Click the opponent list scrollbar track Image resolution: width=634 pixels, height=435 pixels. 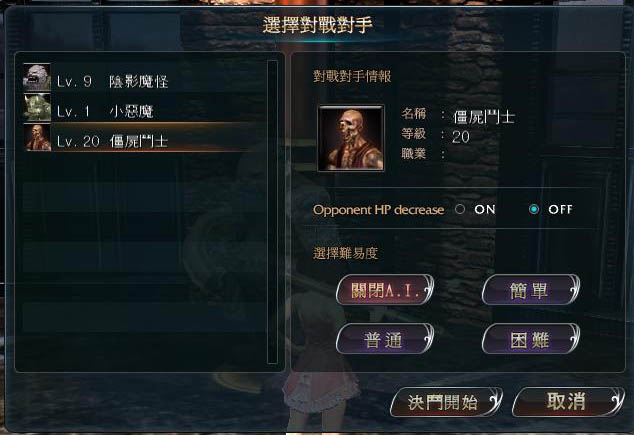[273, 212]
